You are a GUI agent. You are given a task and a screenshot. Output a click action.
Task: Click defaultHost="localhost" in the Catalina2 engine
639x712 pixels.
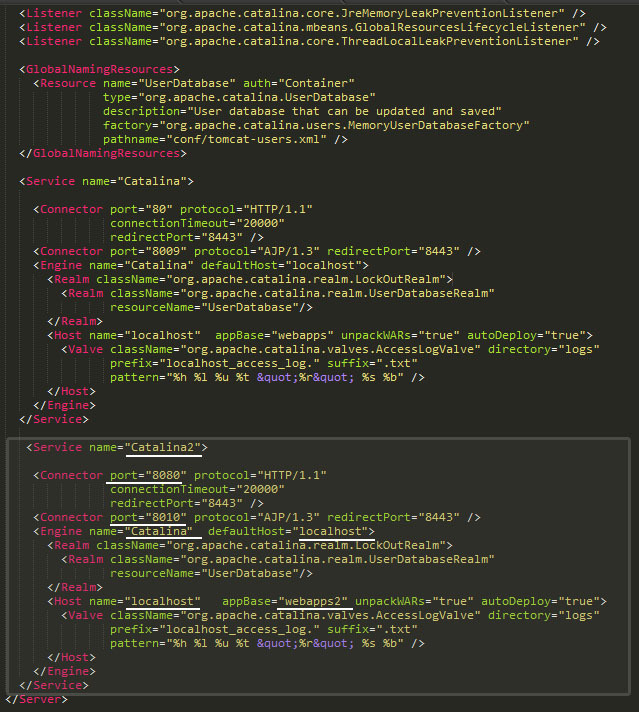point(288,531)
